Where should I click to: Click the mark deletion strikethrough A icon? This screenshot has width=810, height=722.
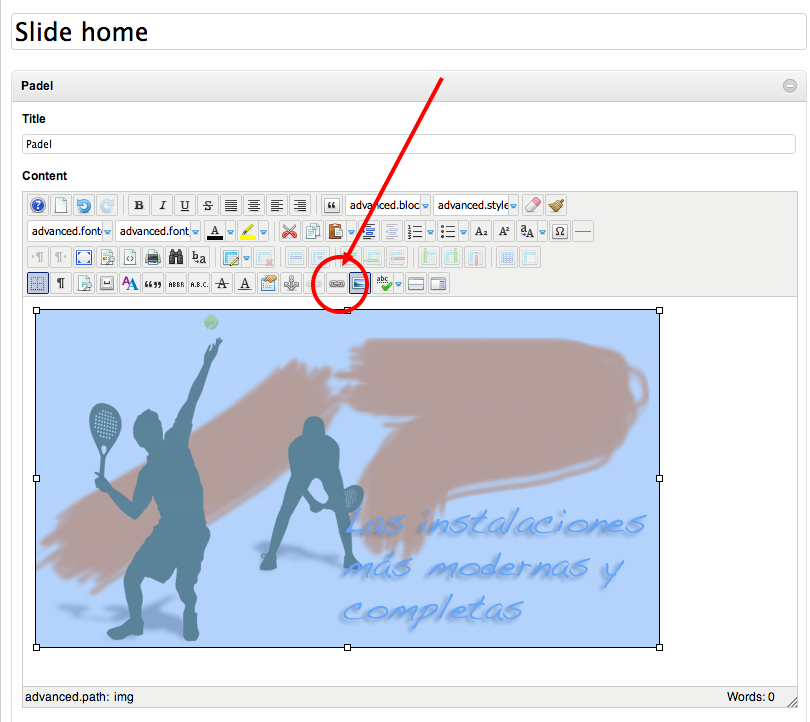pyautogui.click(x=222, y=284)
